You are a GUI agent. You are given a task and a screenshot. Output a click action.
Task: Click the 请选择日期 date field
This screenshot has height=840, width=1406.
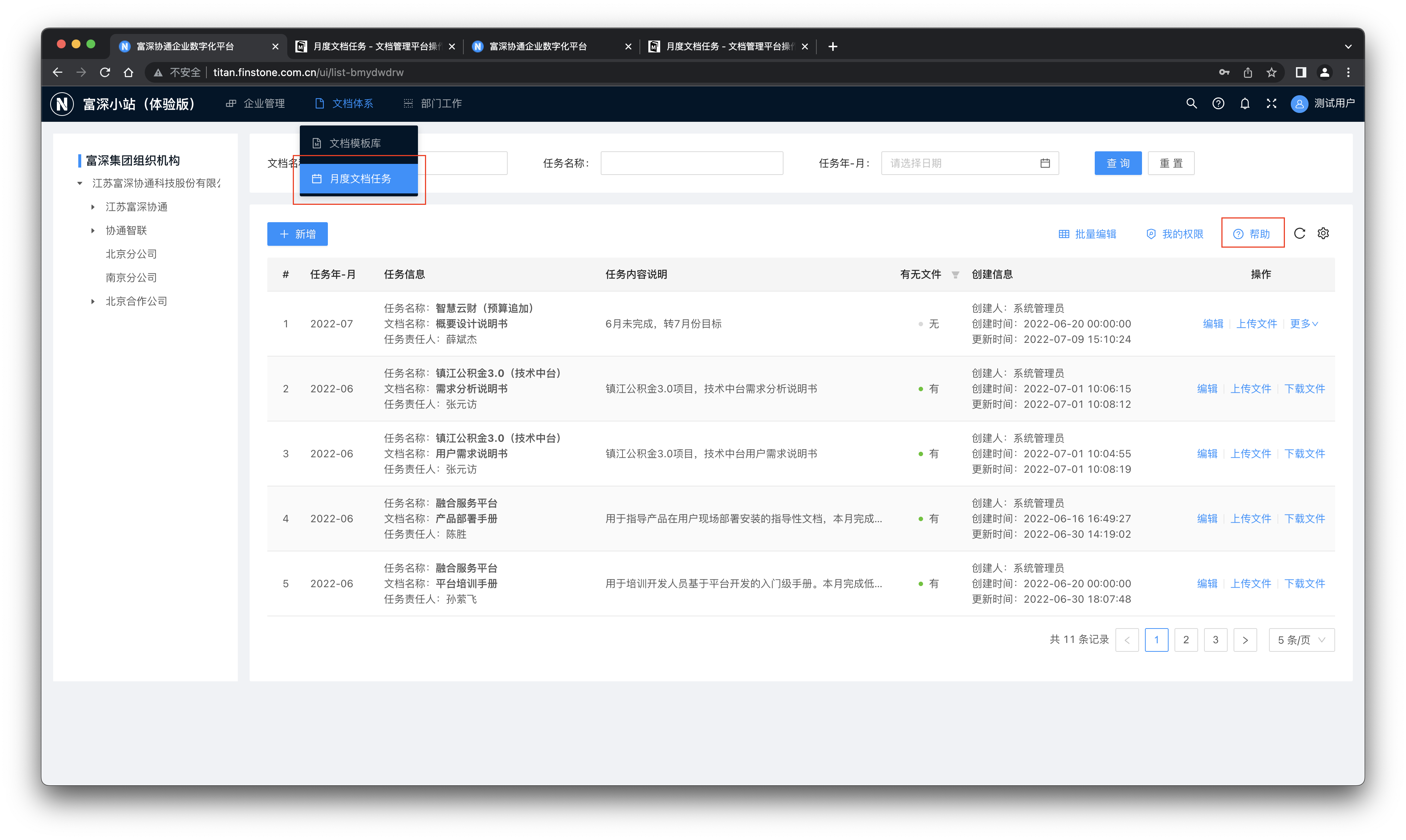point(970,163)
